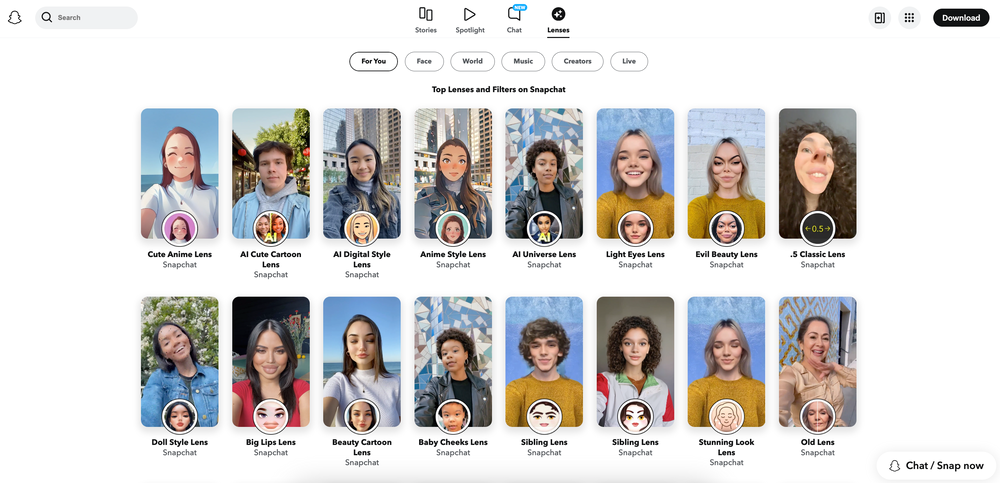Open AI Cute Cartoon Lens thumbnail

271,174
